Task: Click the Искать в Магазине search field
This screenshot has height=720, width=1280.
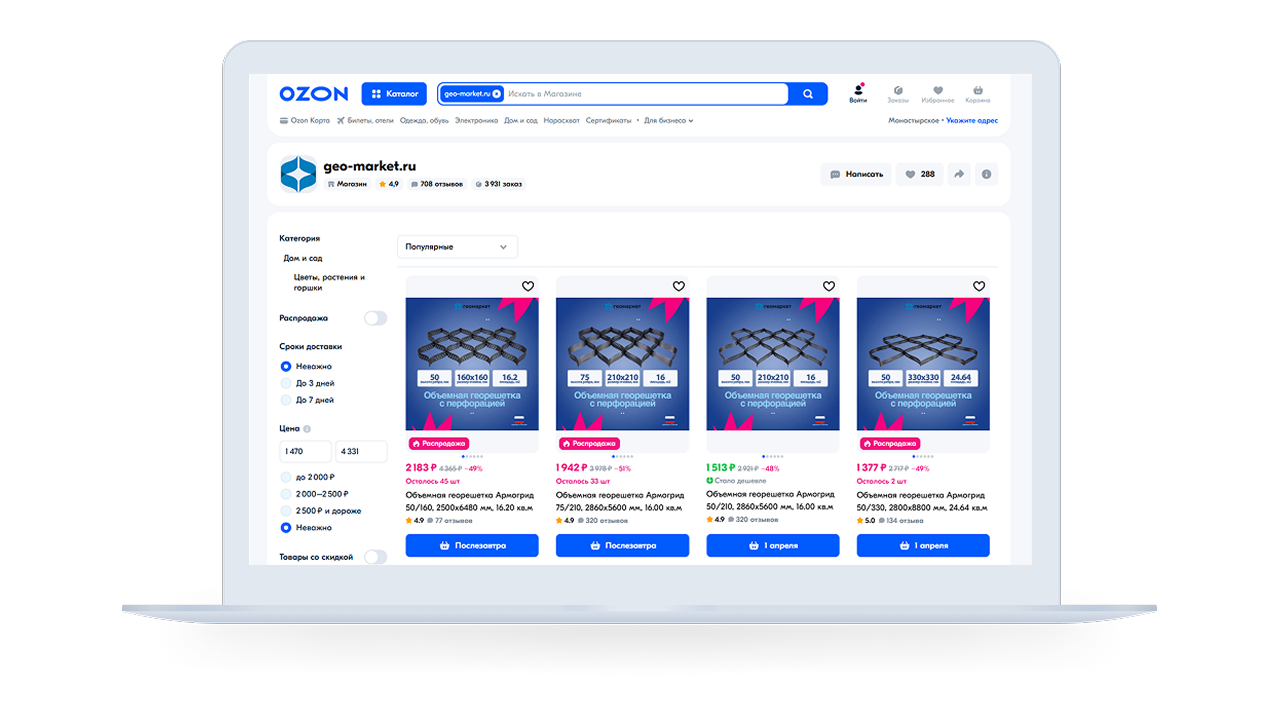Action: pyautogui.click(x=646, y=94)
